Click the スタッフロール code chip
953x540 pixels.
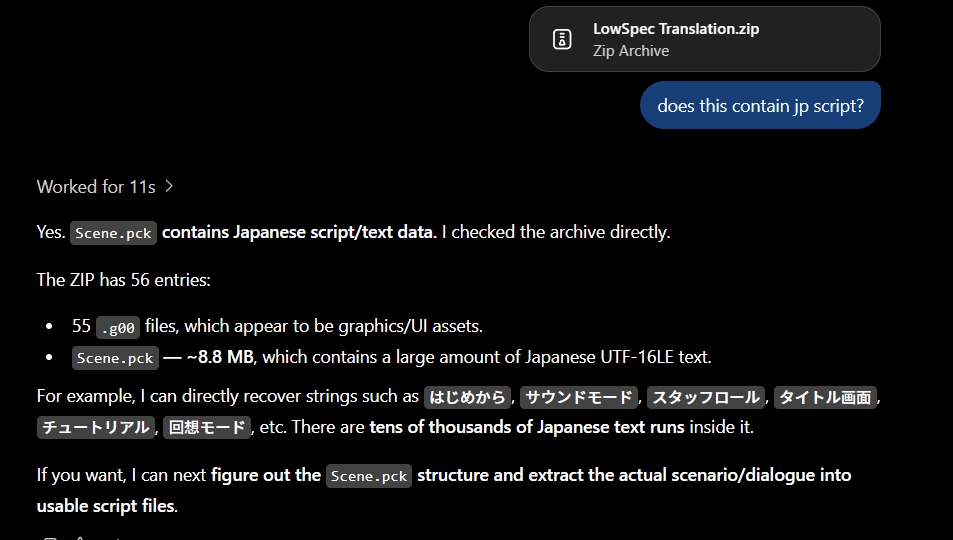coord(706,397)
